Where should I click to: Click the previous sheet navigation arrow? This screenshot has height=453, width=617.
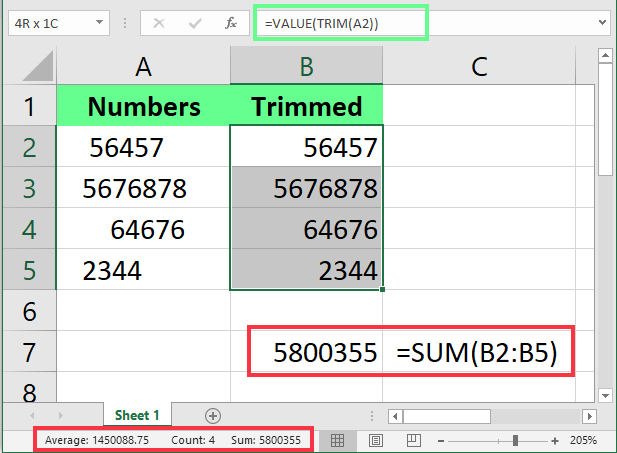pos(32,415)
